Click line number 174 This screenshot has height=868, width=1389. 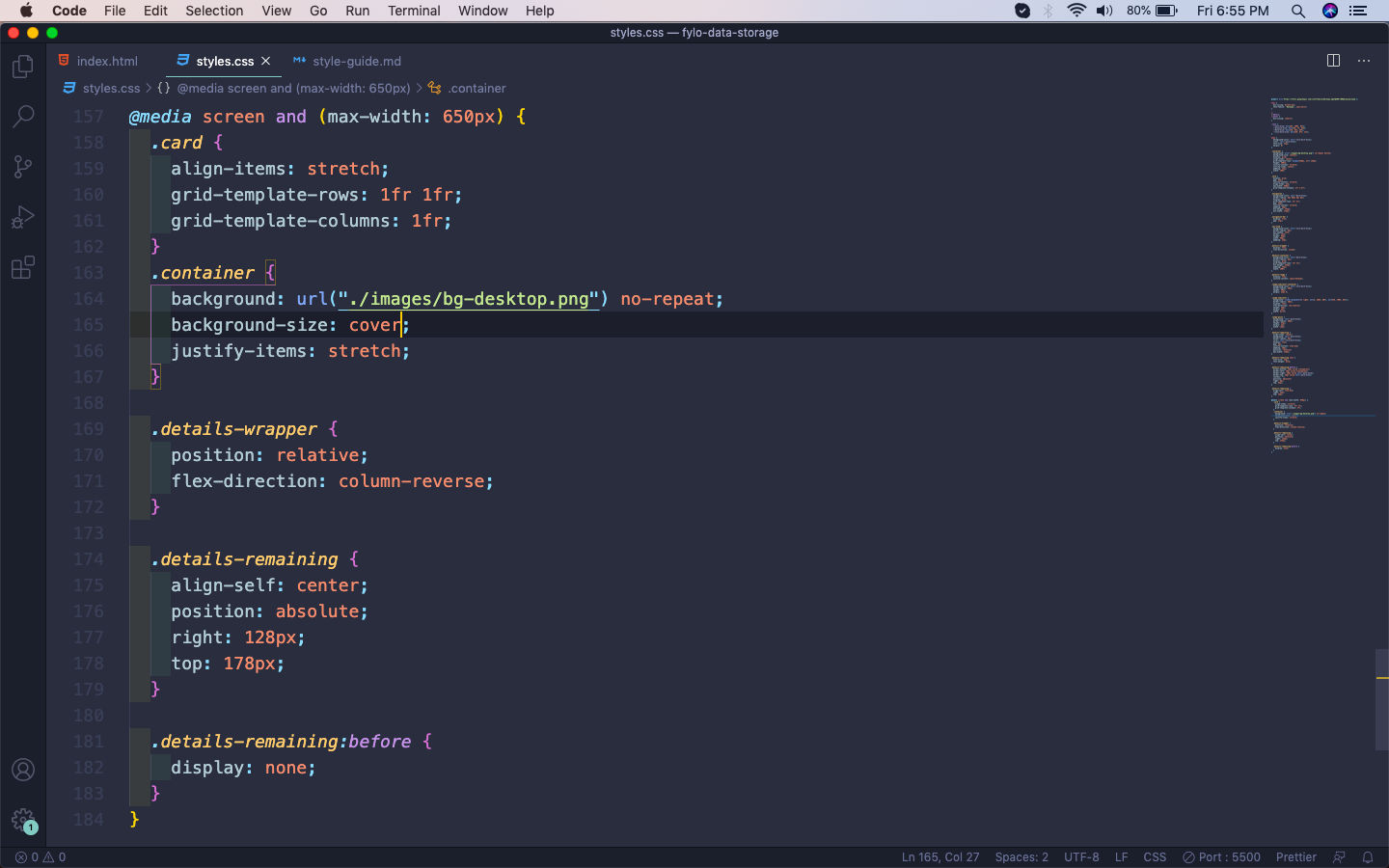(89, 558)
